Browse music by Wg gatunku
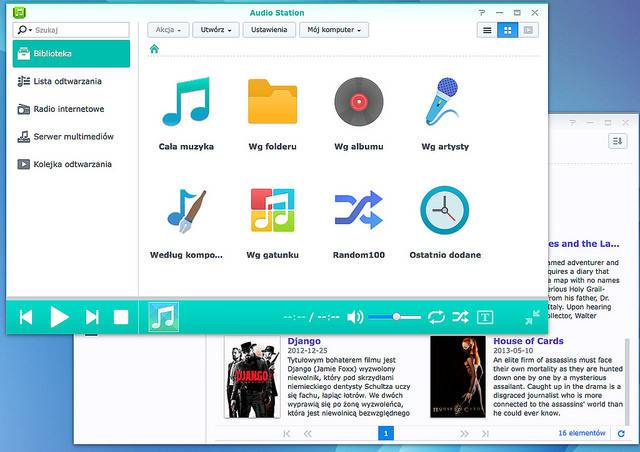Viewport: 640px width, 452px height. coord(272,221)
